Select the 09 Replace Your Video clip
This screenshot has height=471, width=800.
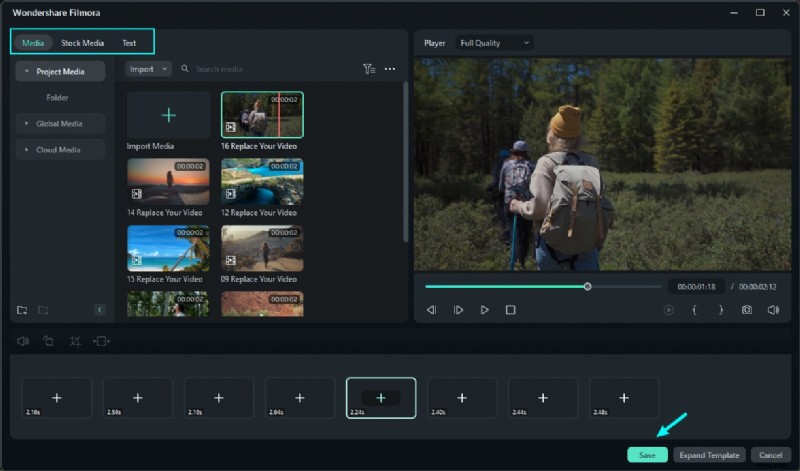pyautogui.click(x=262, y=248)
